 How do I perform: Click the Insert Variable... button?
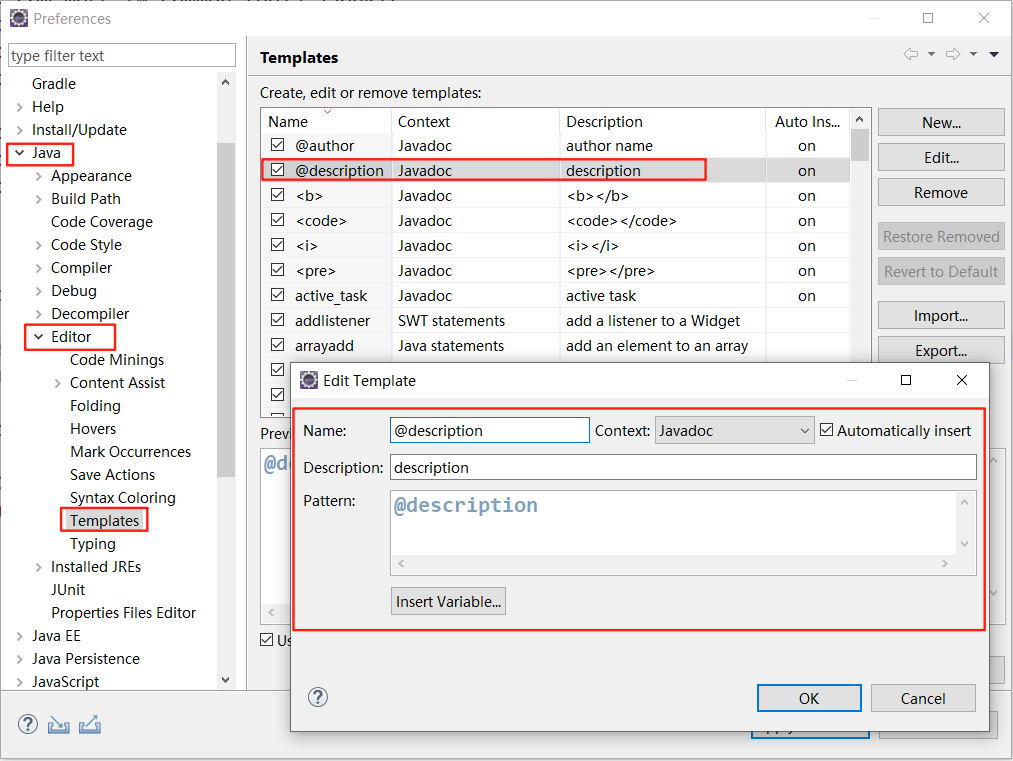[448, 601]
